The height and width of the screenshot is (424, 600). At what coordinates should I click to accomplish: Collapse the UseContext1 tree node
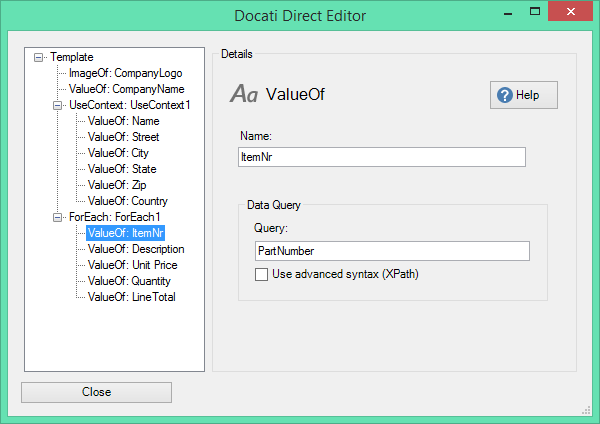(x=57, y=105)
